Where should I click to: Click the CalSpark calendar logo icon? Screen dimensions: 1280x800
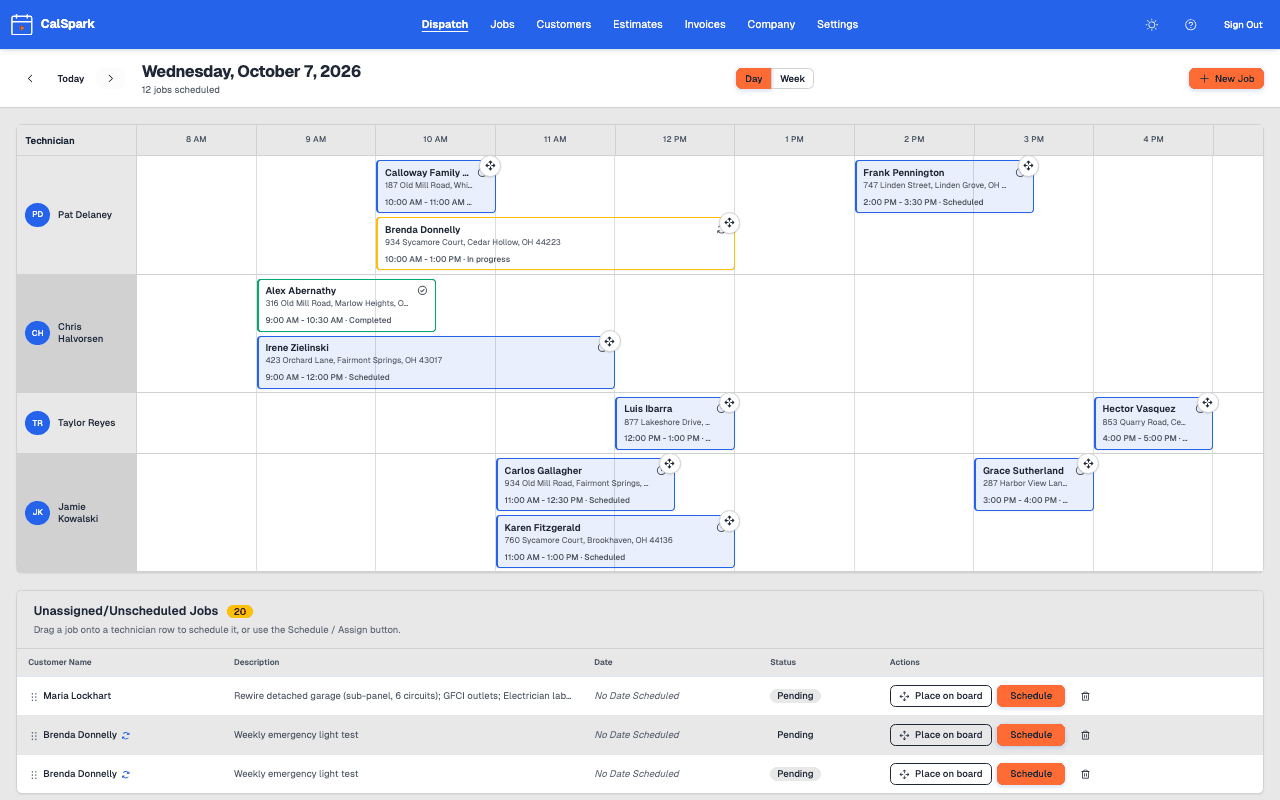[21, 24]
